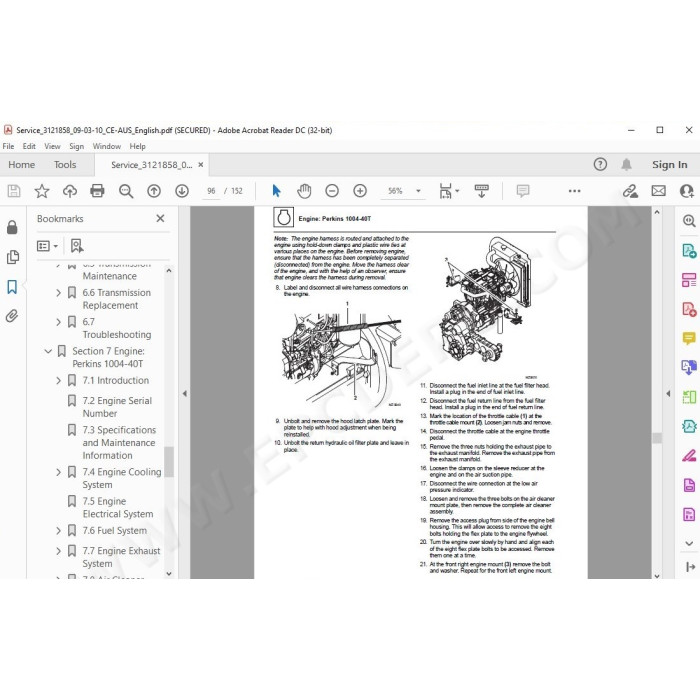Open 7.2 Engine Serial Number bookmark
The height and width of the screenshot is (700, 700).
coord(117,407)
